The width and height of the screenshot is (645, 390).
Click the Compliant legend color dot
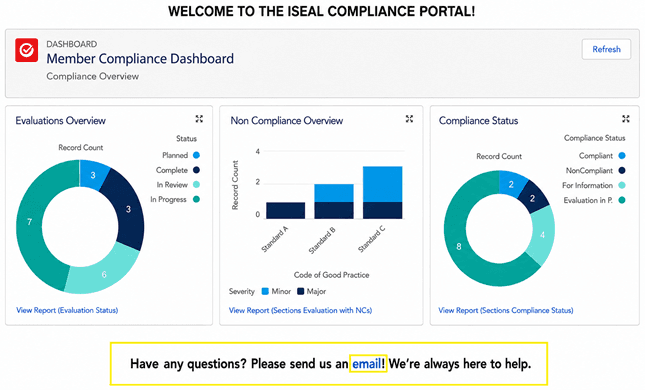click(622, 156)
